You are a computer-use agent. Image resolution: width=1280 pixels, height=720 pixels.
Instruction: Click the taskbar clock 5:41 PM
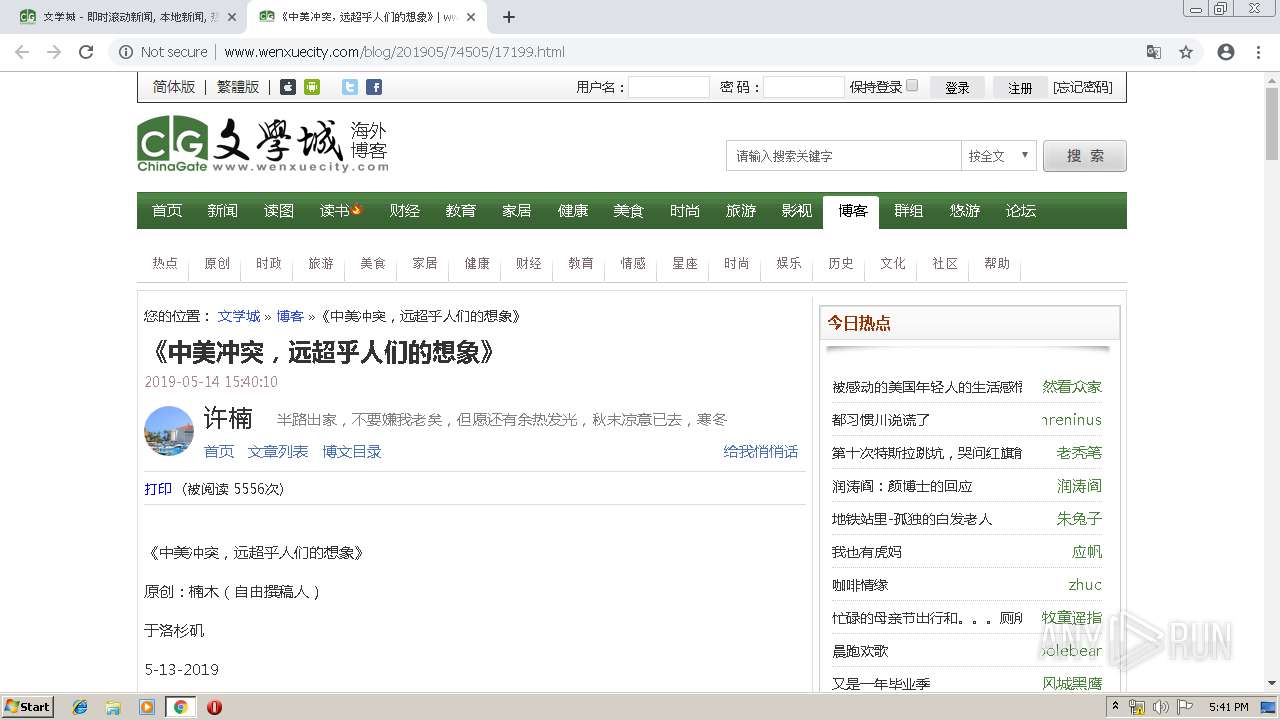[x=1229, y=707]
